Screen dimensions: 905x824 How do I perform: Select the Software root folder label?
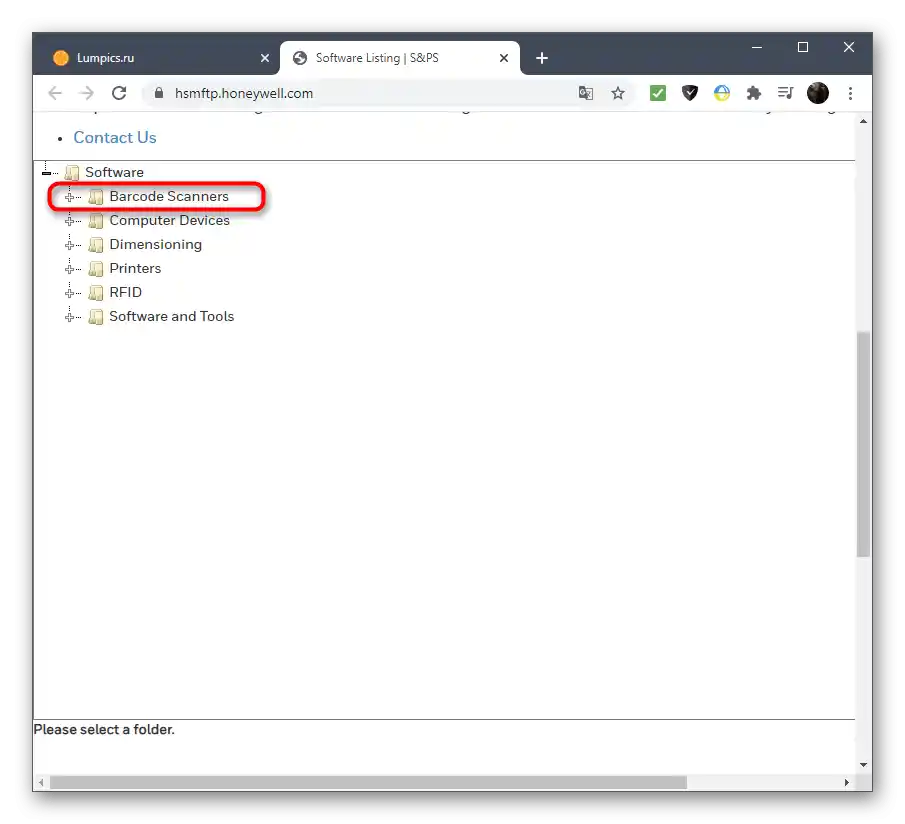click(x=114, y=172)
